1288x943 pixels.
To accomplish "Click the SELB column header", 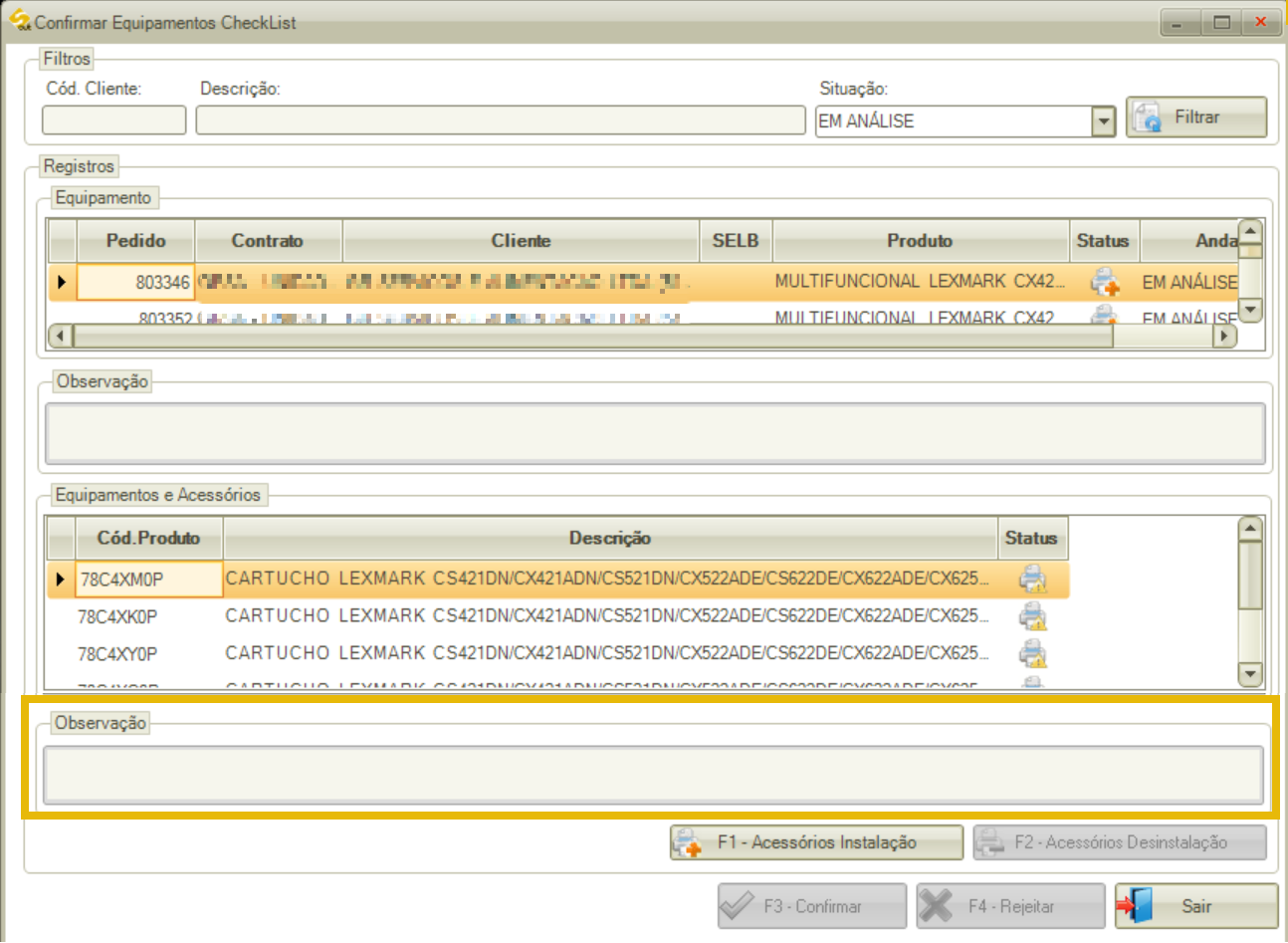I will [736, 241].
